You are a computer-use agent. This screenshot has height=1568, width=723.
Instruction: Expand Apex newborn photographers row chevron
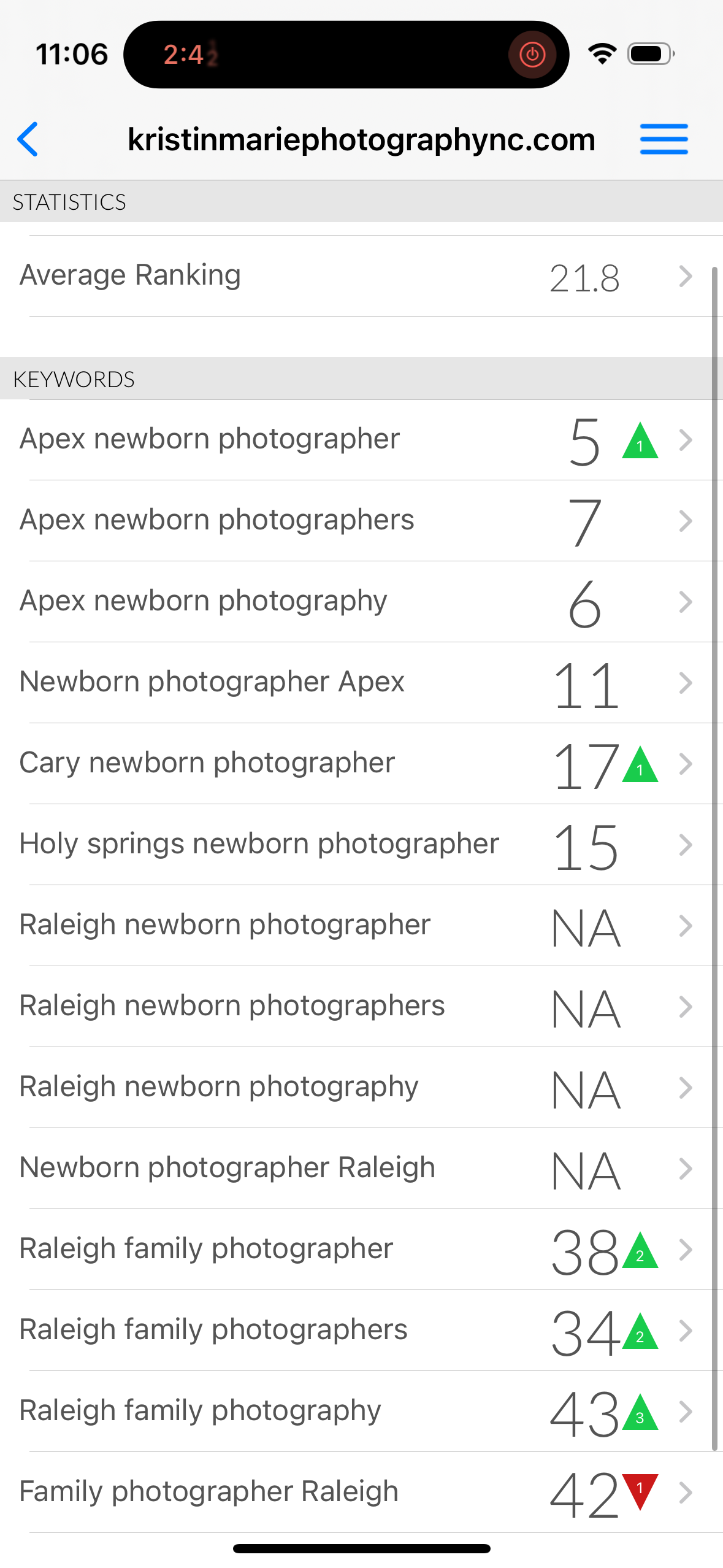click(x=686, y=521)
